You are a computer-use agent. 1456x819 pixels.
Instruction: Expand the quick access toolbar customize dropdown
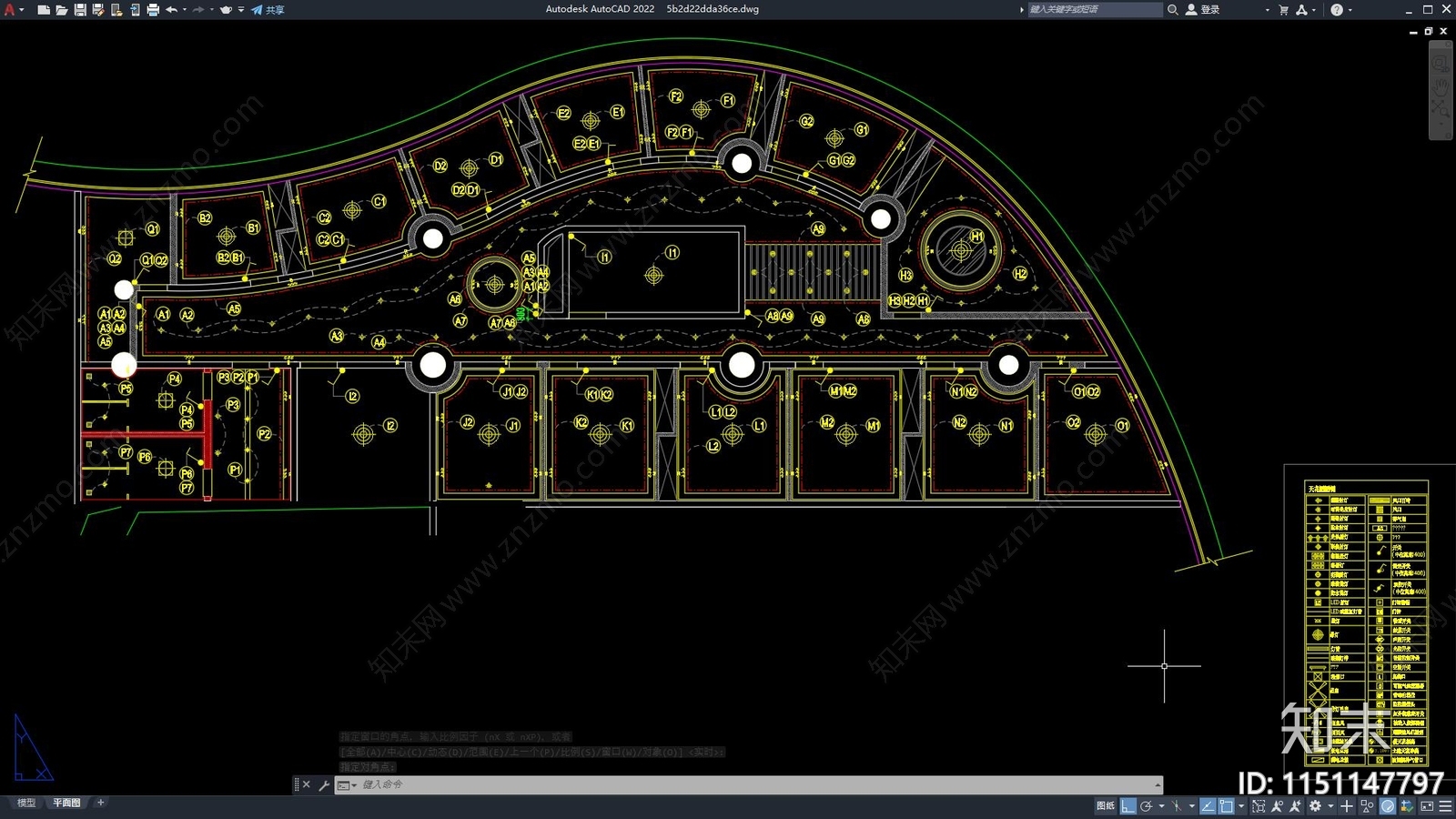[241, 10]
